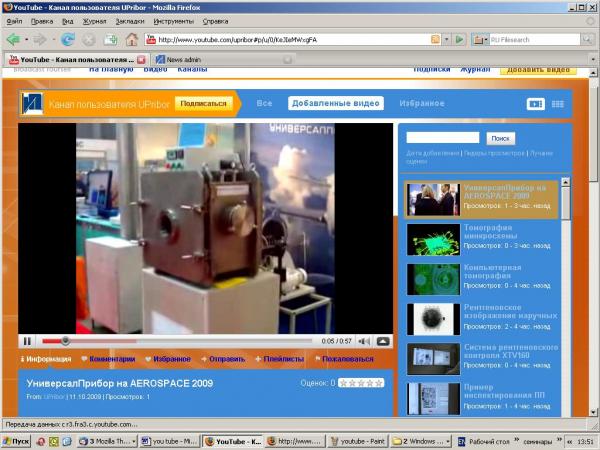Open search engine selector dropdown

pyautogui.click(x=480, y=39)
